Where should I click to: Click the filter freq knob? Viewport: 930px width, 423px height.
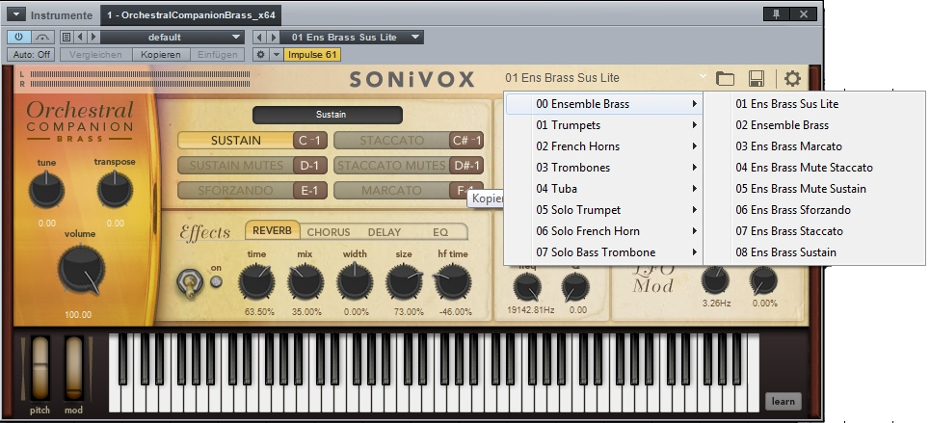527,287
